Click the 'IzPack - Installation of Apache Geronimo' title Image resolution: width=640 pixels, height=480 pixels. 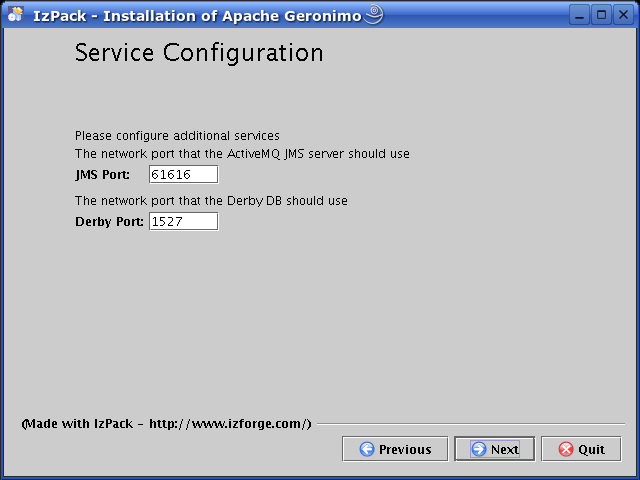click(x=196, y=15)
